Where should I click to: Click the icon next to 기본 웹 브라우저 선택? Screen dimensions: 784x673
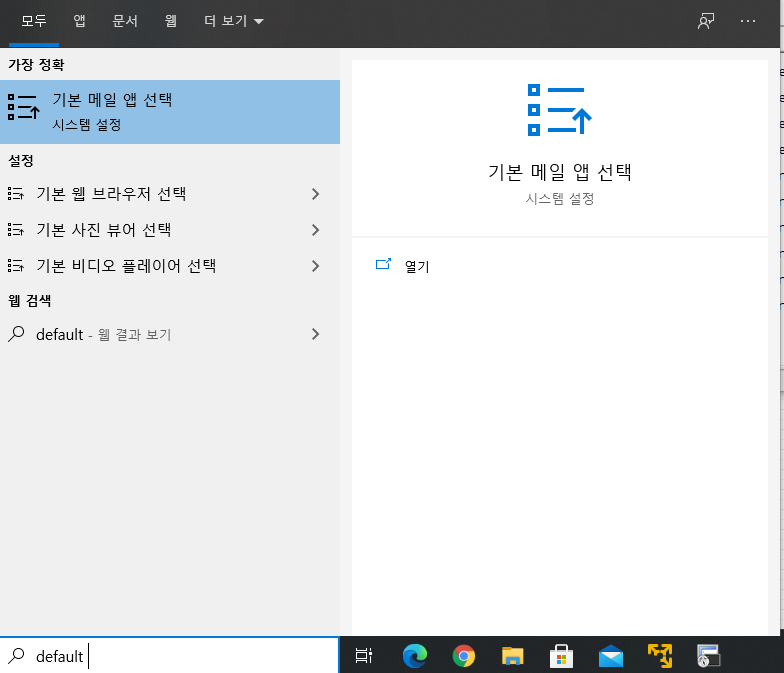click(x=16, y=194)
